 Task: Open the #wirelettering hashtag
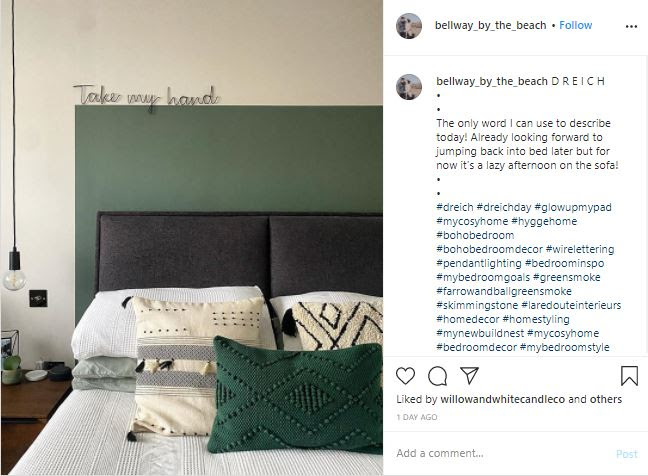click(x=580, y=249)
